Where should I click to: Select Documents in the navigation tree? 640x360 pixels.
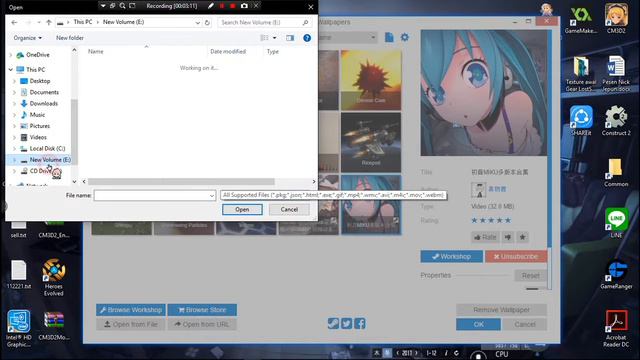point(44,92)
